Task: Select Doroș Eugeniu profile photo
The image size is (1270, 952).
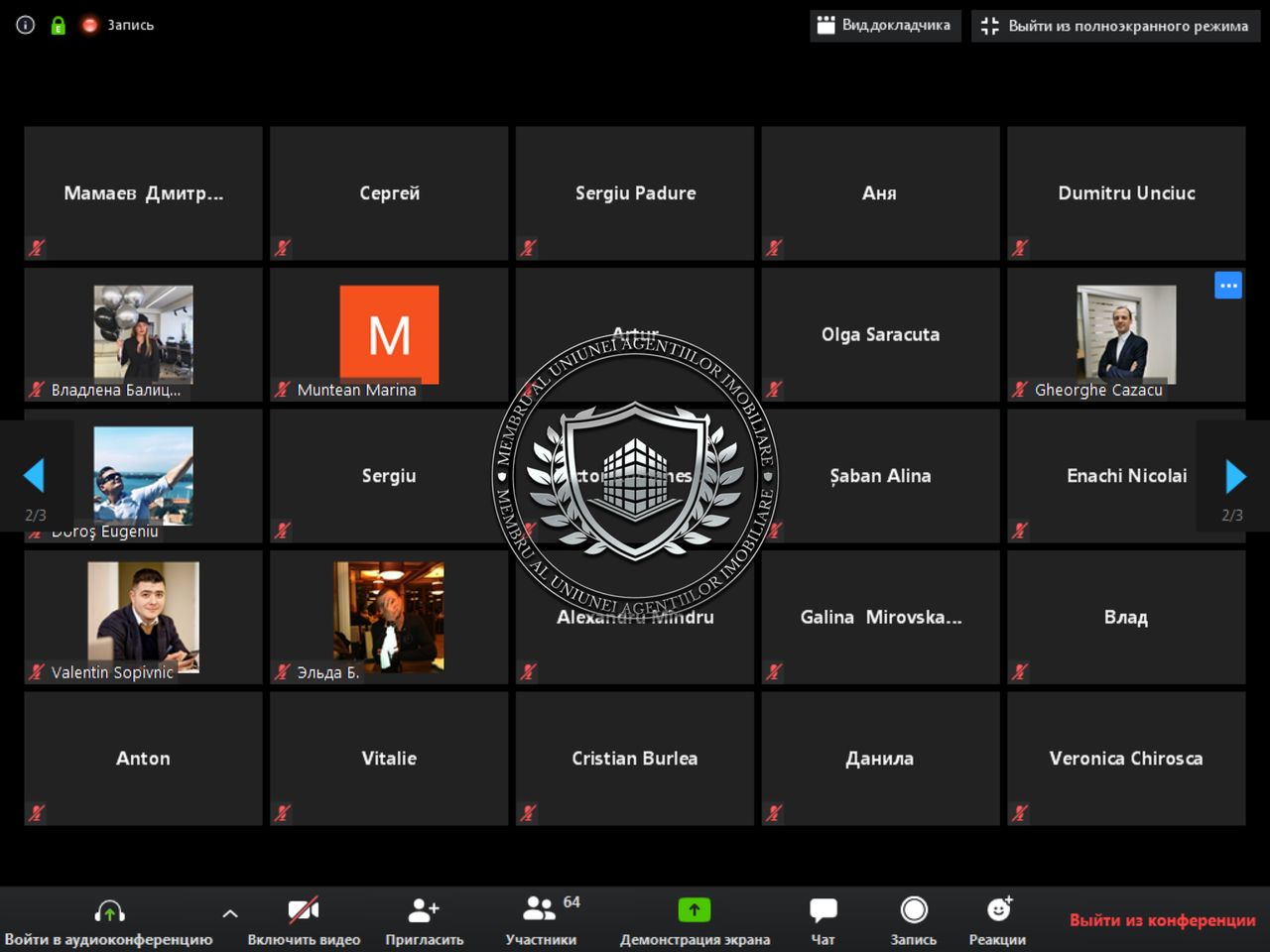Action: click(144, 476)
